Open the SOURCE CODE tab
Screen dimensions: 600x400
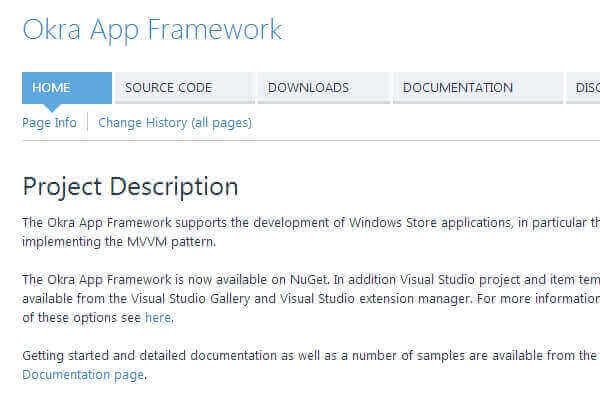pyautogui.click(x=168, y=88)
